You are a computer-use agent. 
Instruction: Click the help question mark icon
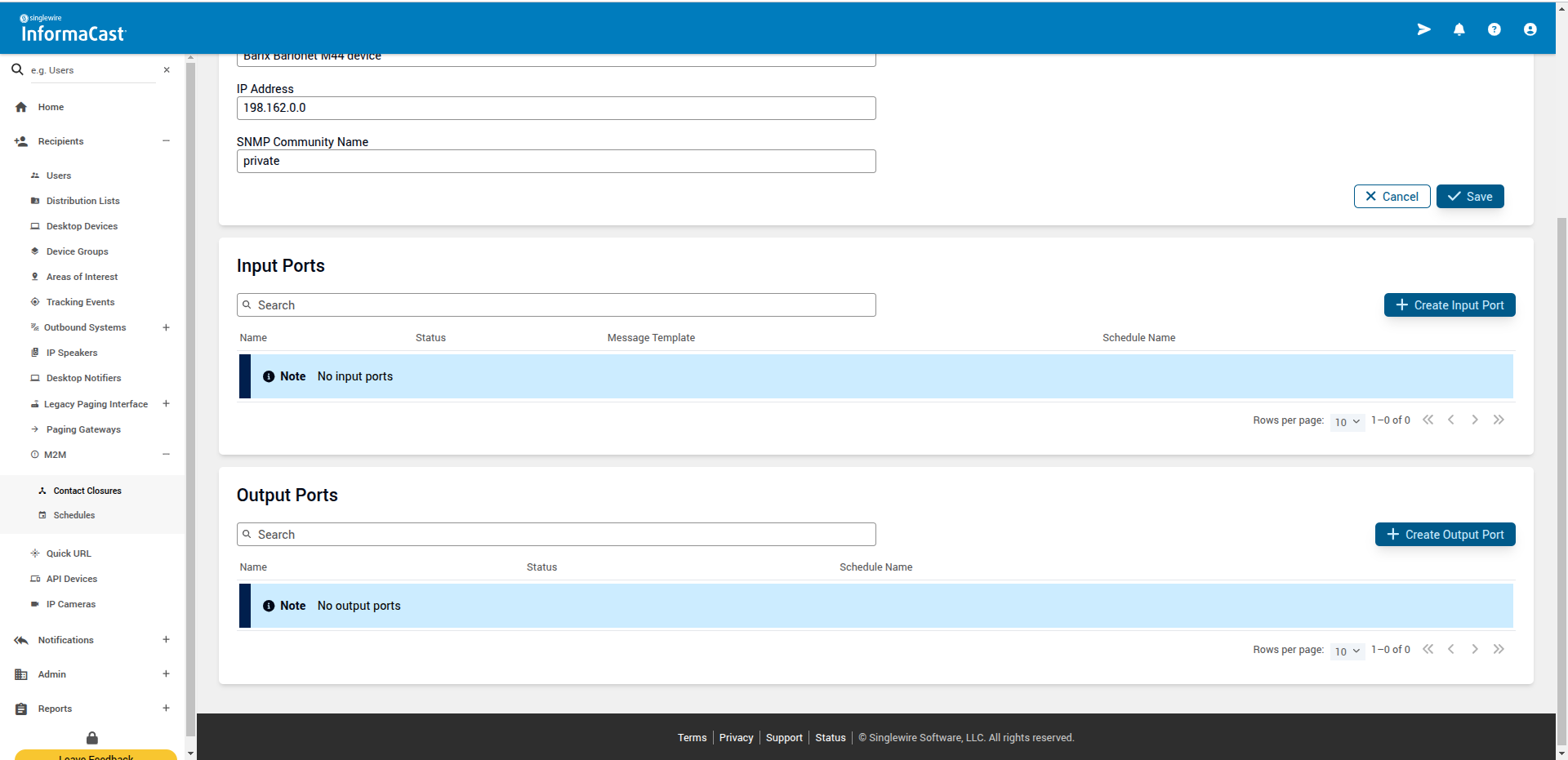click(1494, 29)
